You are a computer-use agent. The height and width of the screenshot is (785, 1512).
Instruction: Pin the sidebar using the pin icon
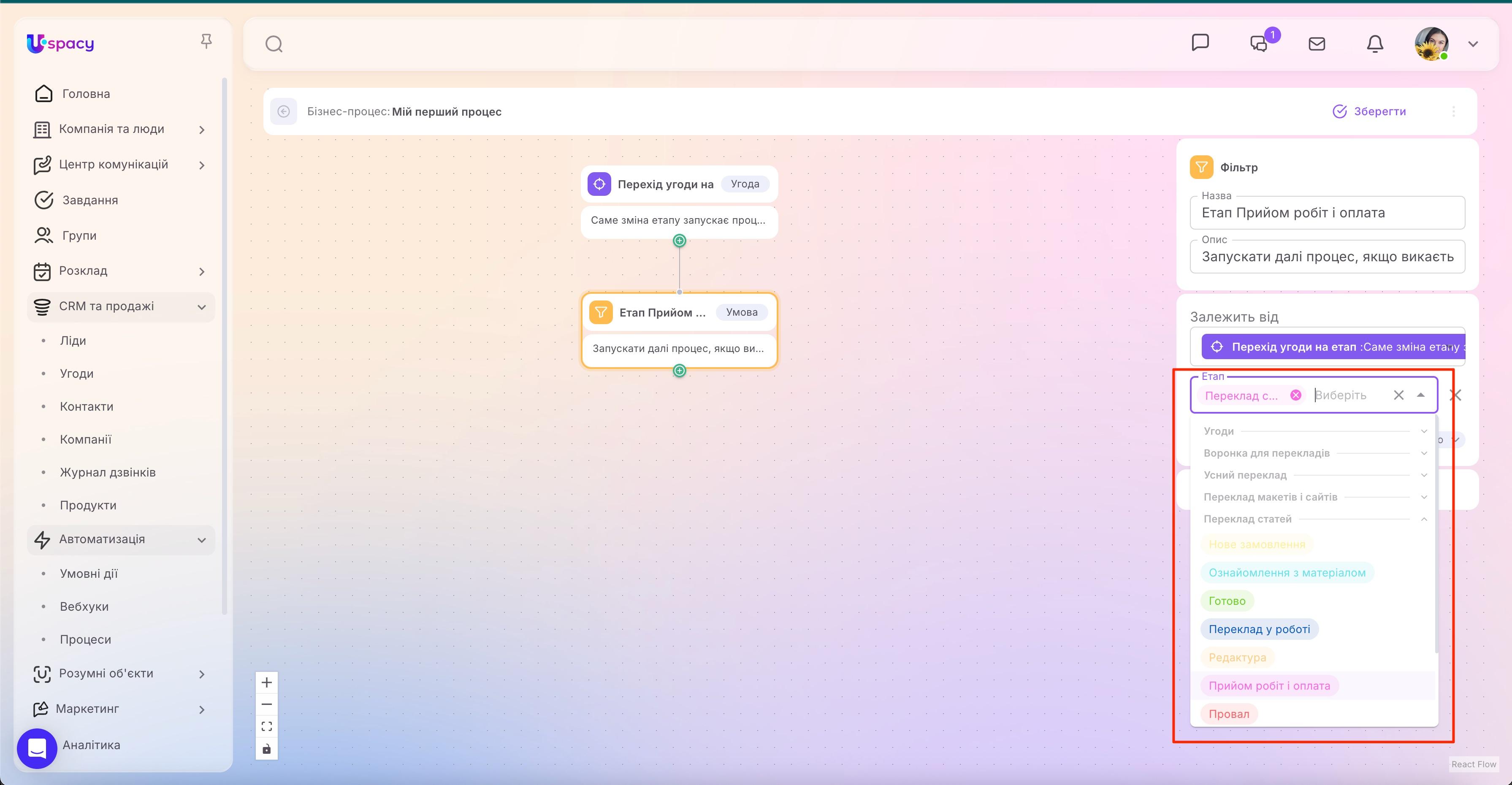click(206, 40)
